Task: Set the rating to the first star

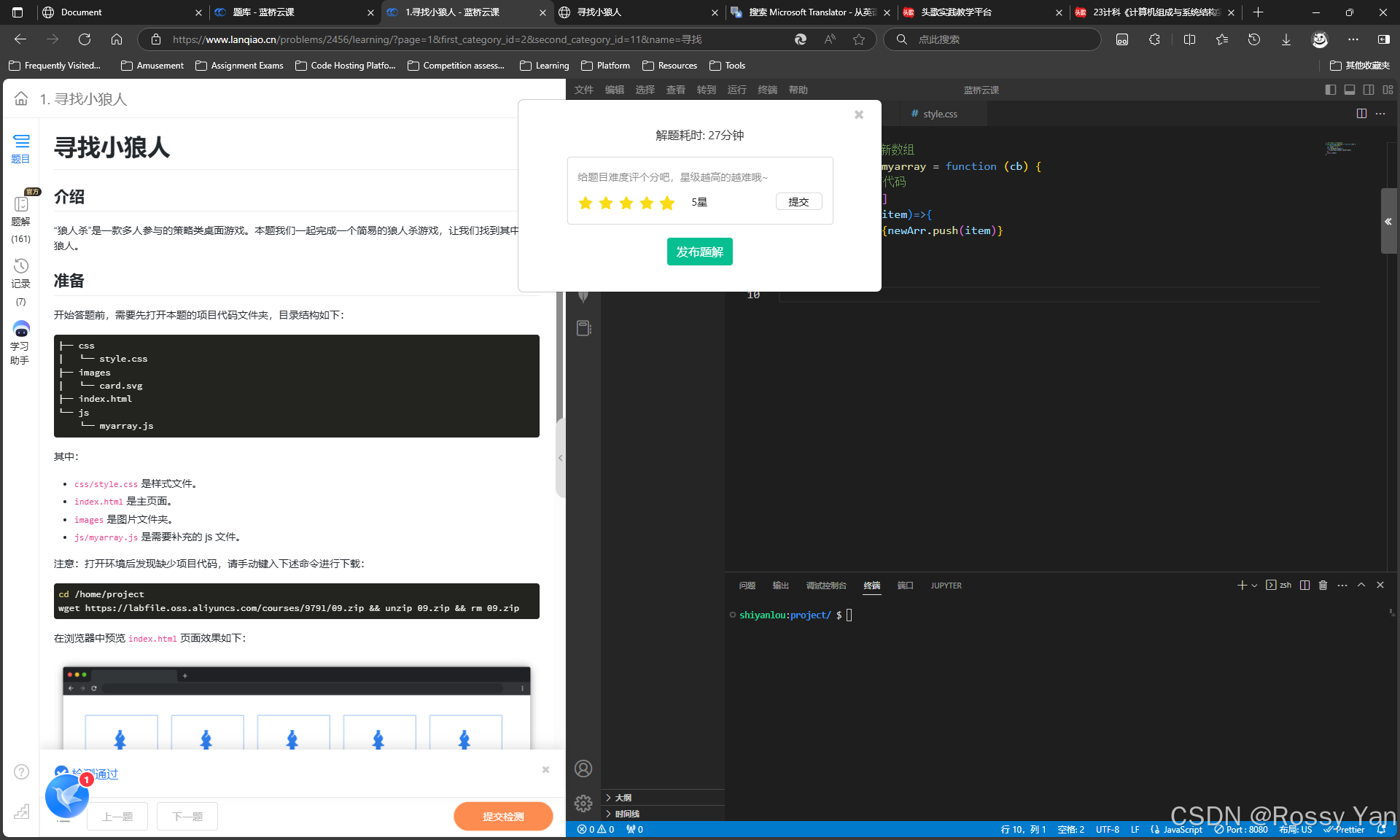Action: pyautogui.click(x=585, y=203)
